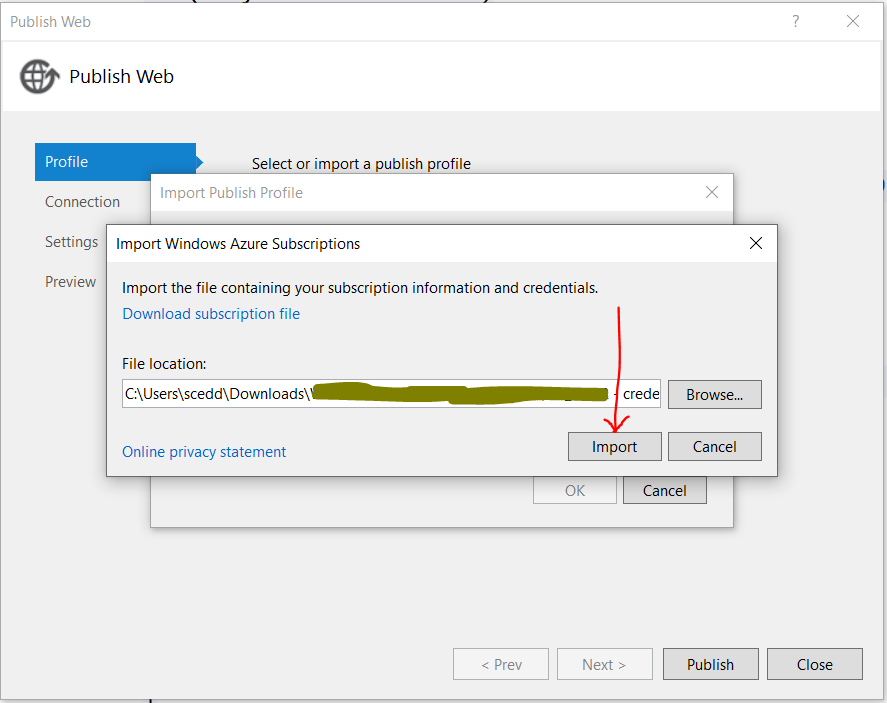Screen dimensions: 887x703
Task: Open help with the question mark icon
Action: (x=795, y=21)
